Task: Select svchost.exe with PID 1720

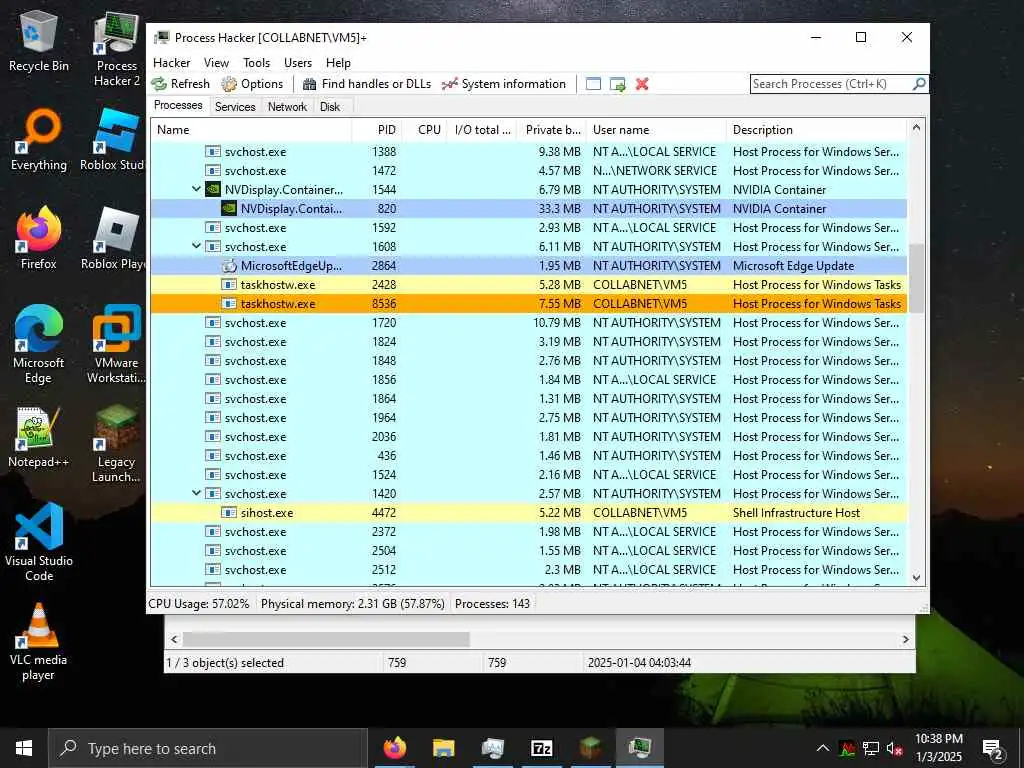Action: 529,323
